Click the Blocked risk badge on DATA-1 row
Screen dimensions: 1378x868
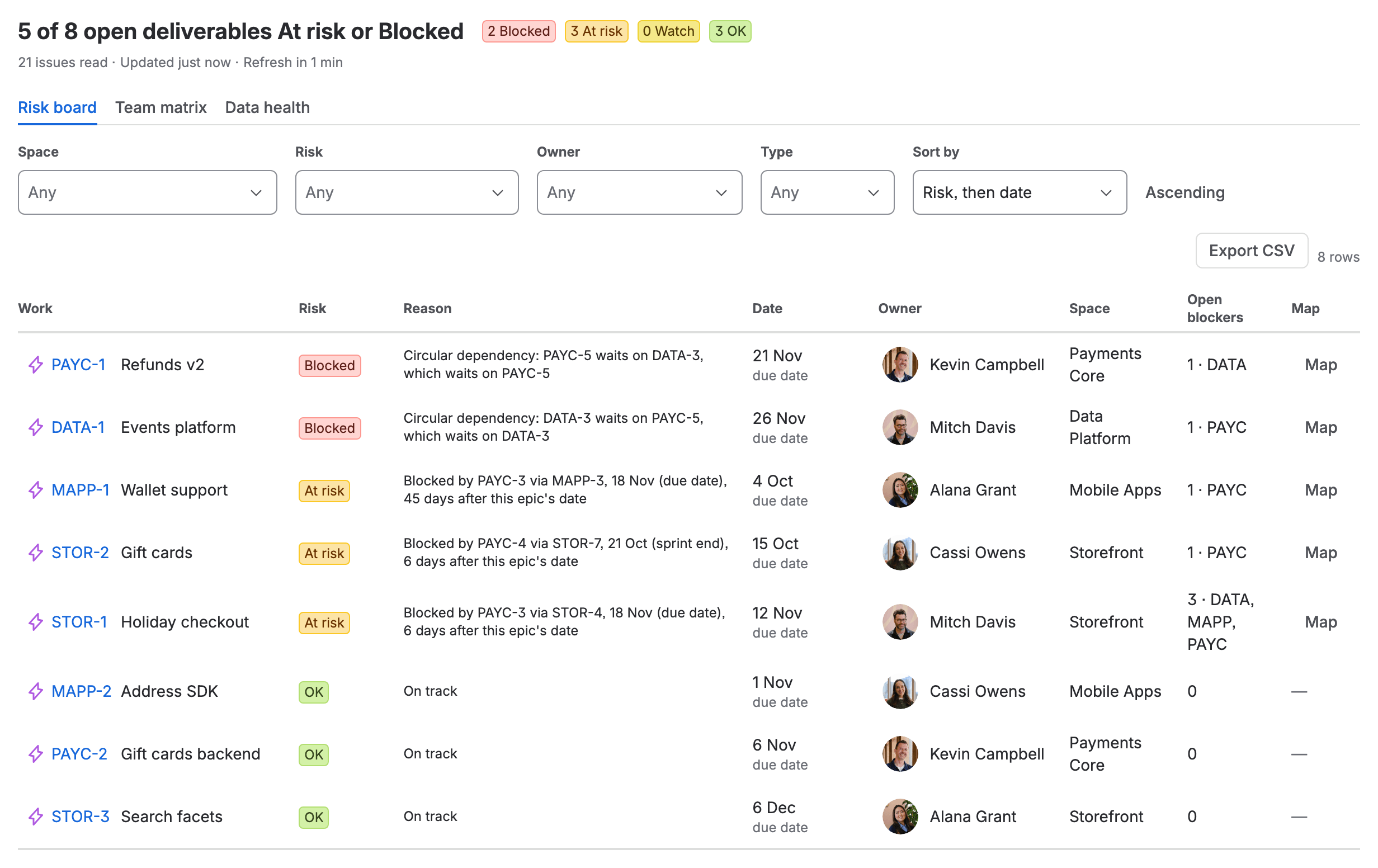point(329,428)
